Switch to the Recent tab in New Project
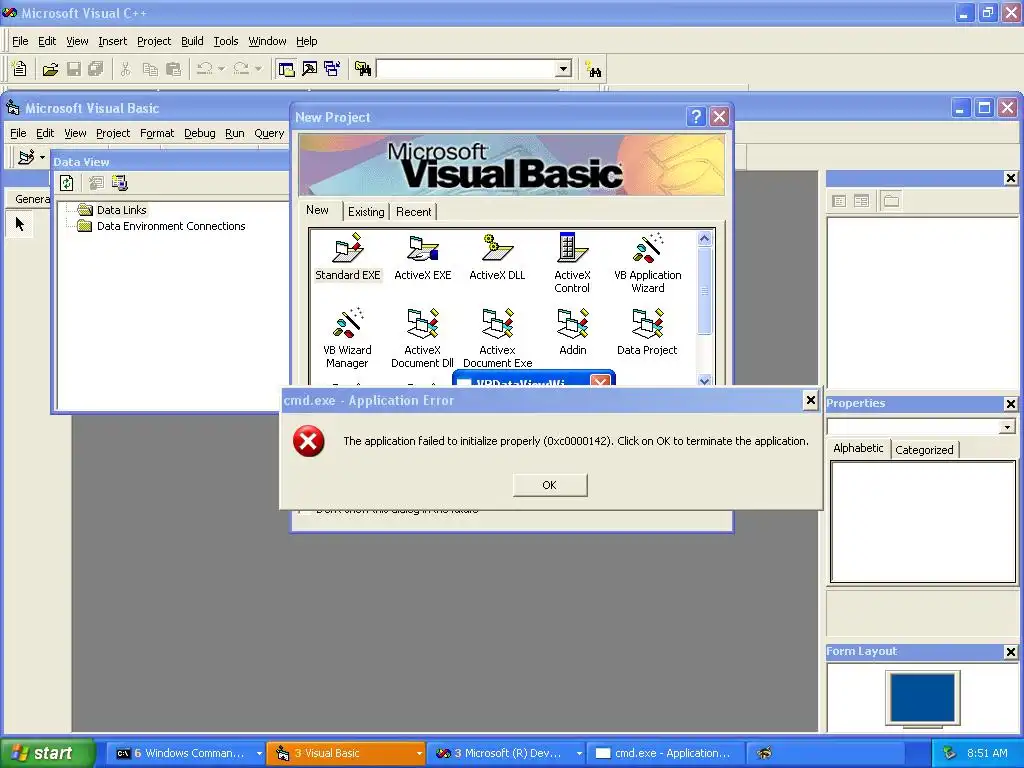Screen dimensions: 1024x768 coord(413,212)
